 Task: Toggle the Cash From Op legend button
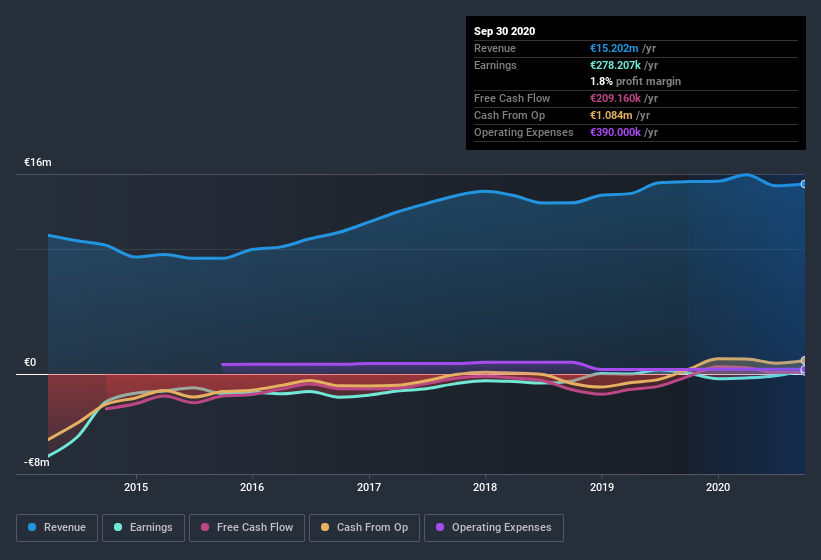(364, 528)
